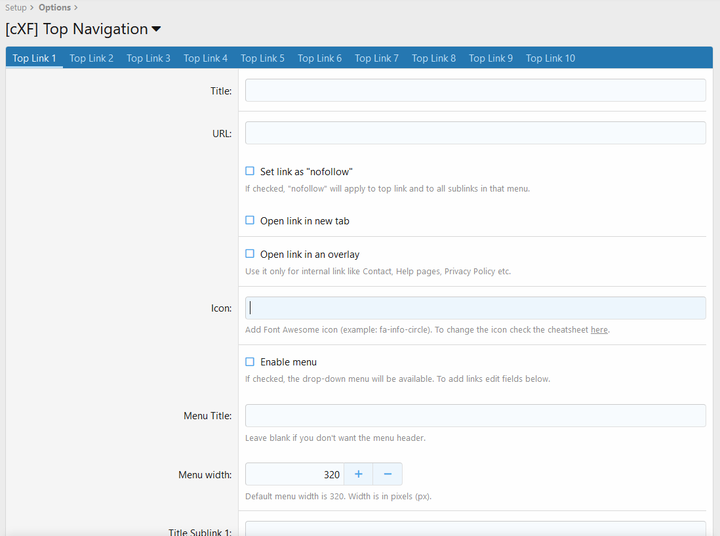Click into the Icon text field

point(475,308)
